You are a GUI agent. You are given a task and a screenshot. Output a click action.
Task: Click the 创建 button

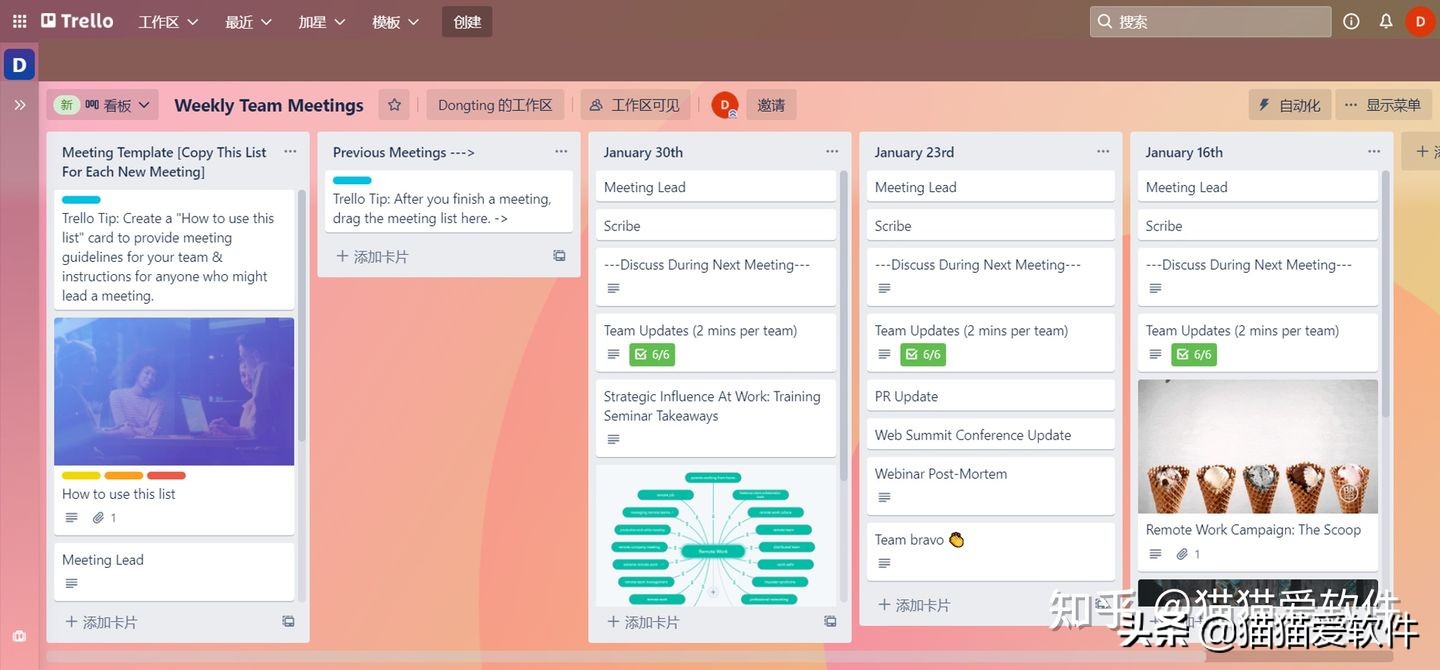click(x=467, y=22)
